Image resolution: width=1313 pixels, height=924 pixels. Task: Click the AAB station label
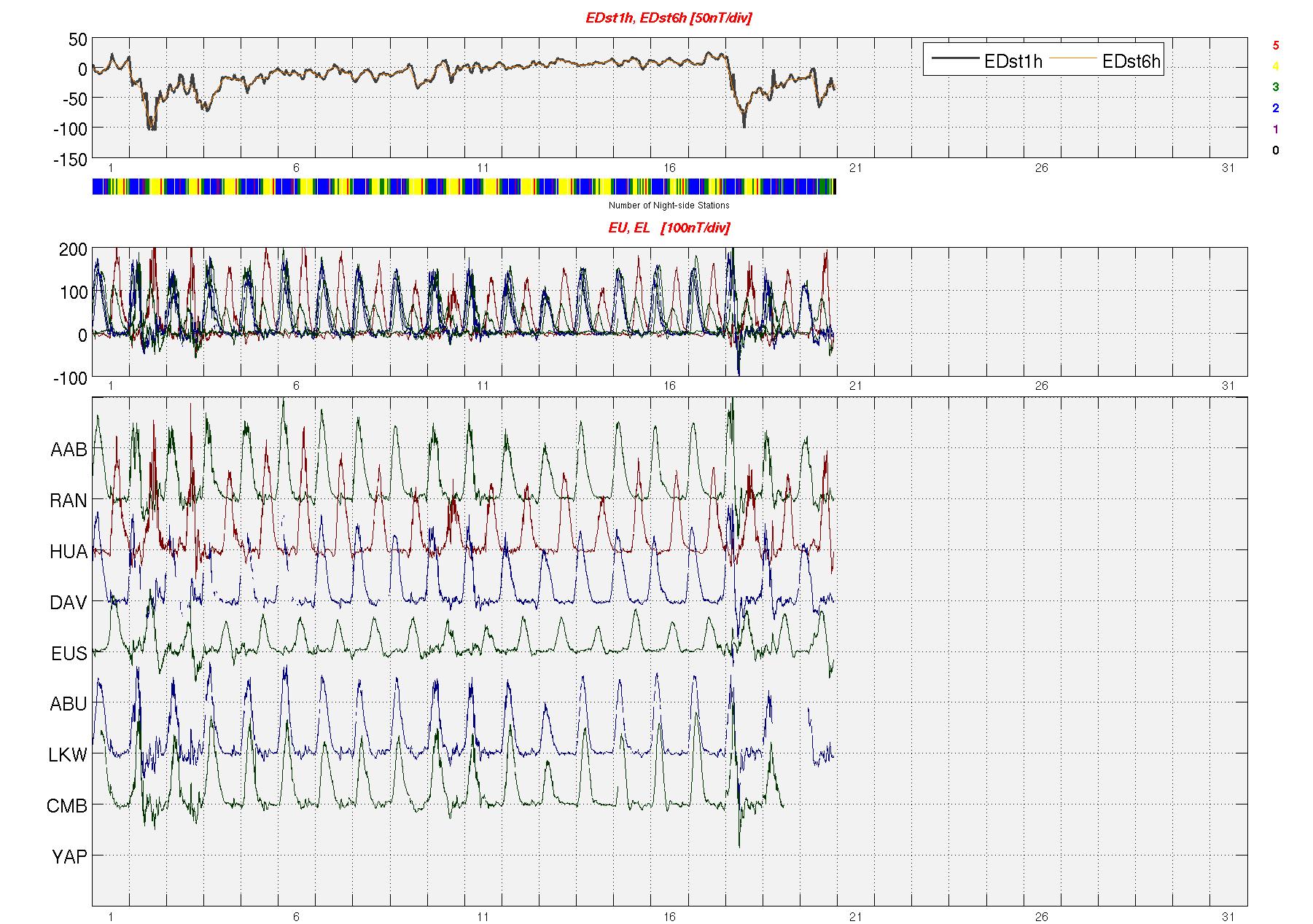(69, 450)
